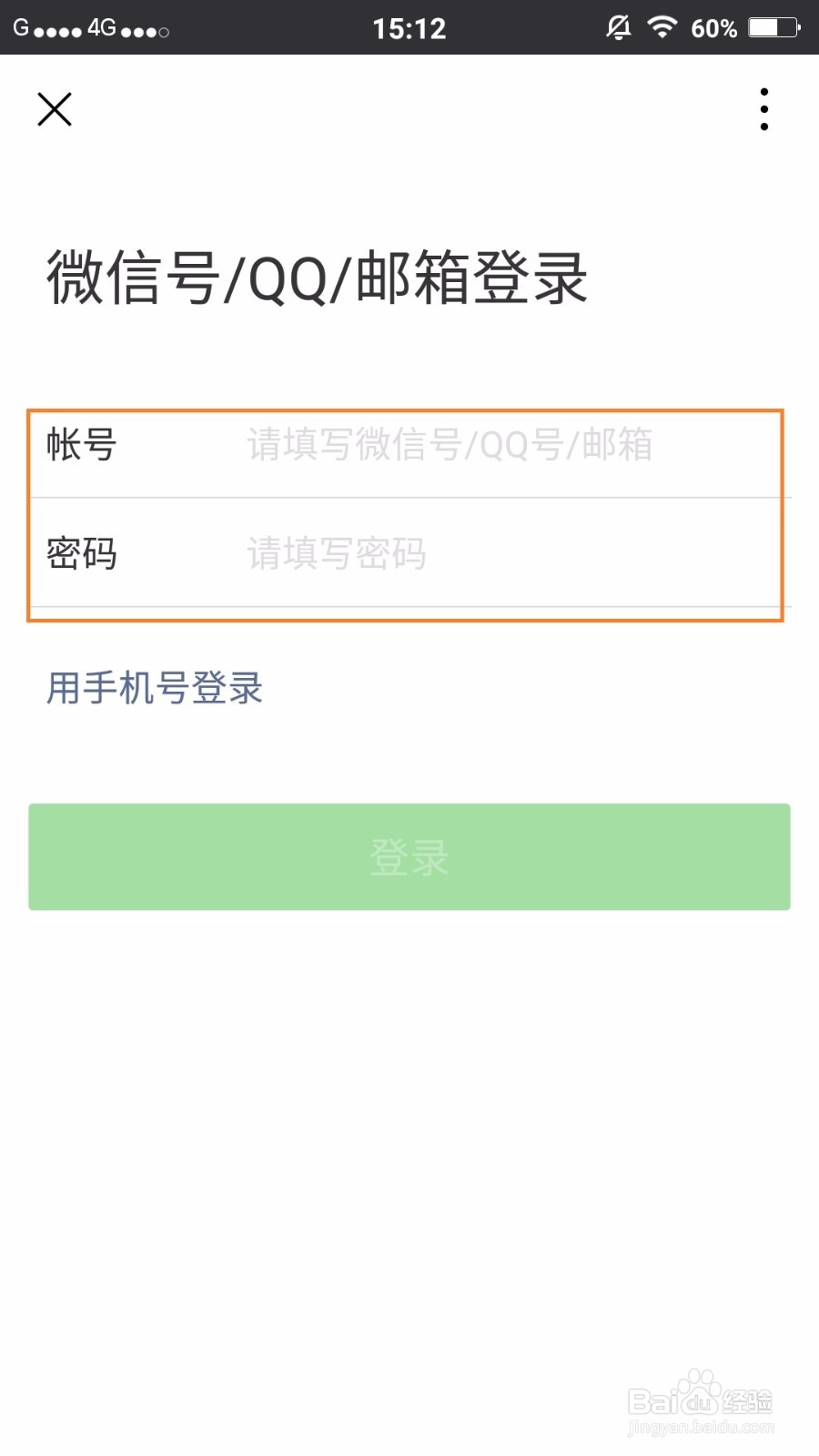
Task: Tap the placeholder text 请填写密码
Action: 335,555
